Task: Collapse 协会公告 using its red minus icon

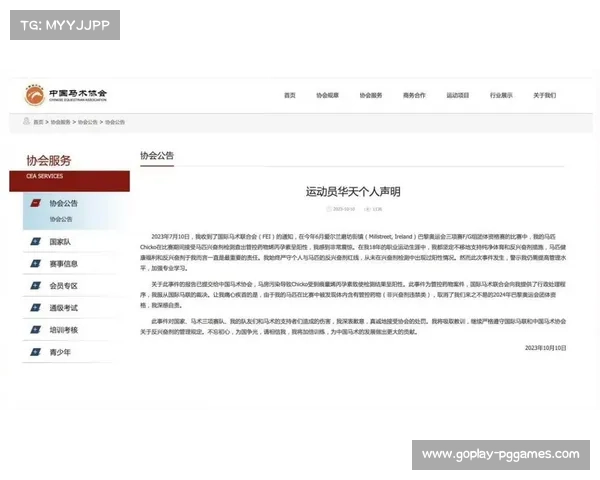Action: [36, 203]
